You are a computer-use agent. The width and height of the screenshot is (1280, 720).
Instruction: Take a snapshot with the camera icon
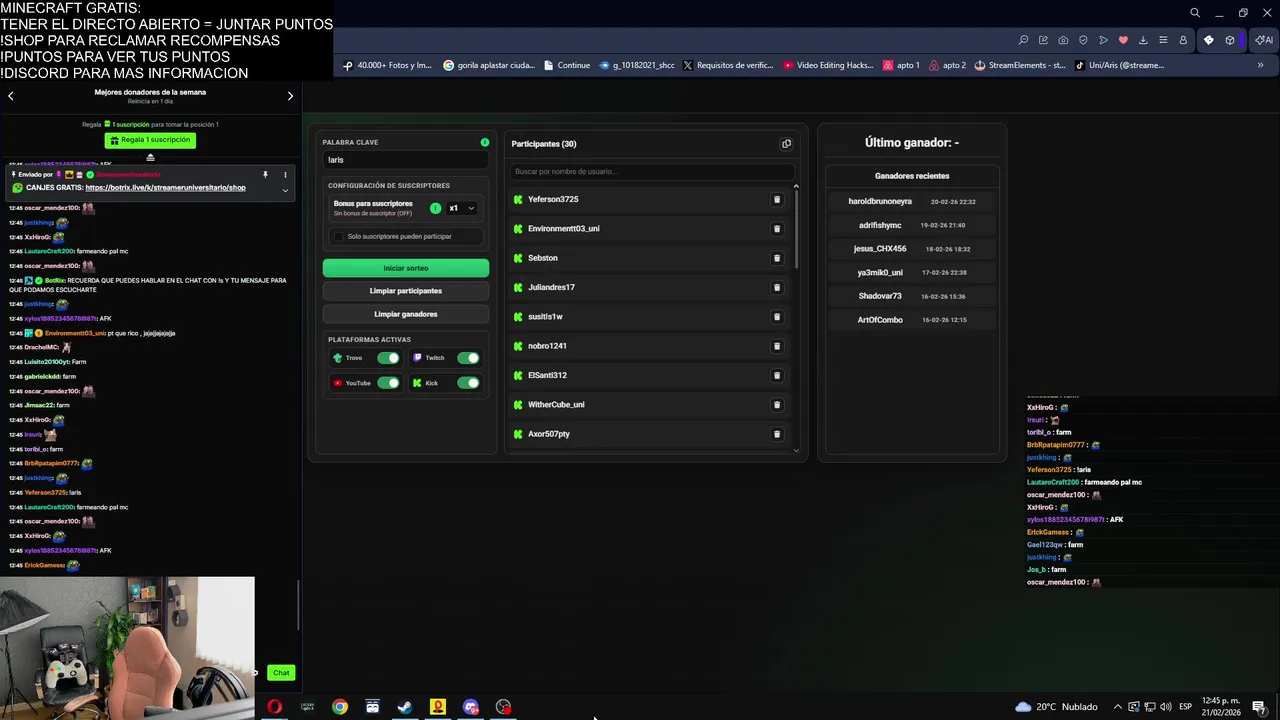(1063, 40)
